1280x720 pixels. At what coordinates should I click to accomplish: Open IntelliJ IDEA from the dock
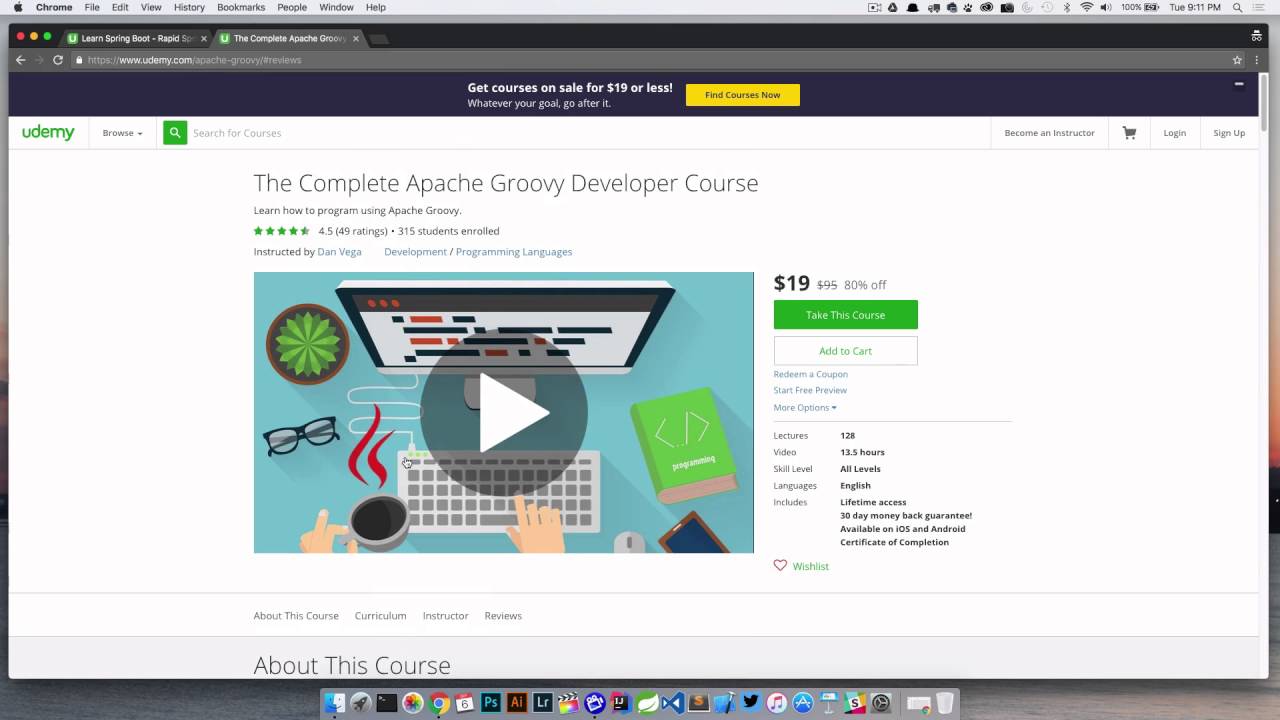tap(621, 703)
